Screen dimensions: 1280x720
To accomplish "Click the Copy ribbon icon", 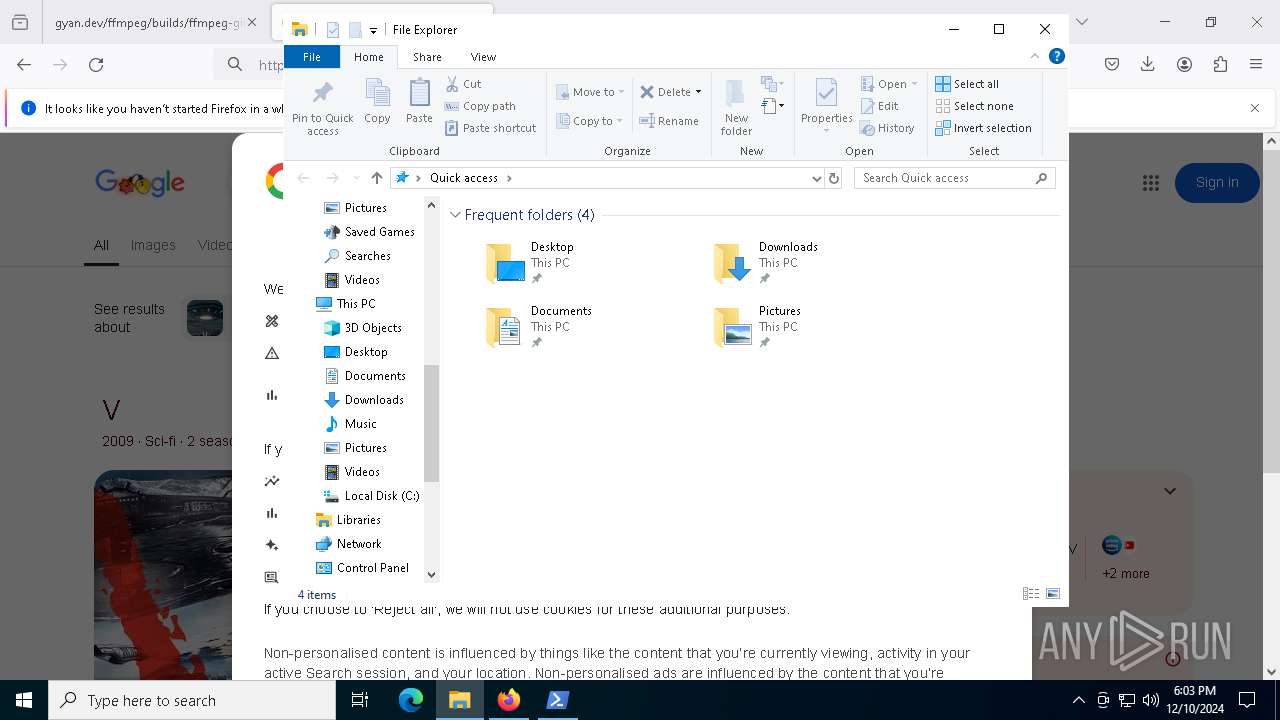I will 377,102.
